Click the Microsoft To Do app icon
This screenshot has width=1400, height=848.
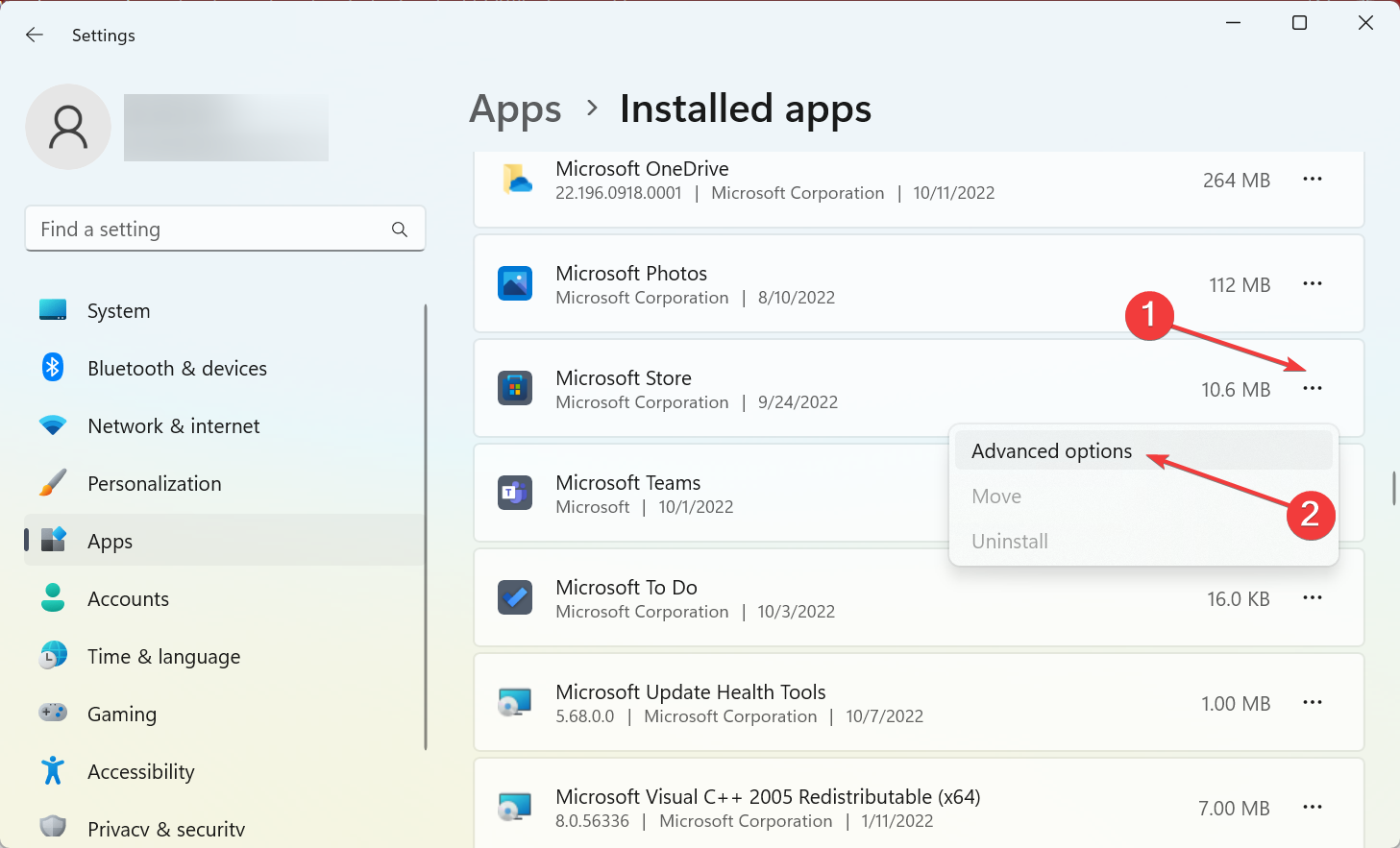515,598
